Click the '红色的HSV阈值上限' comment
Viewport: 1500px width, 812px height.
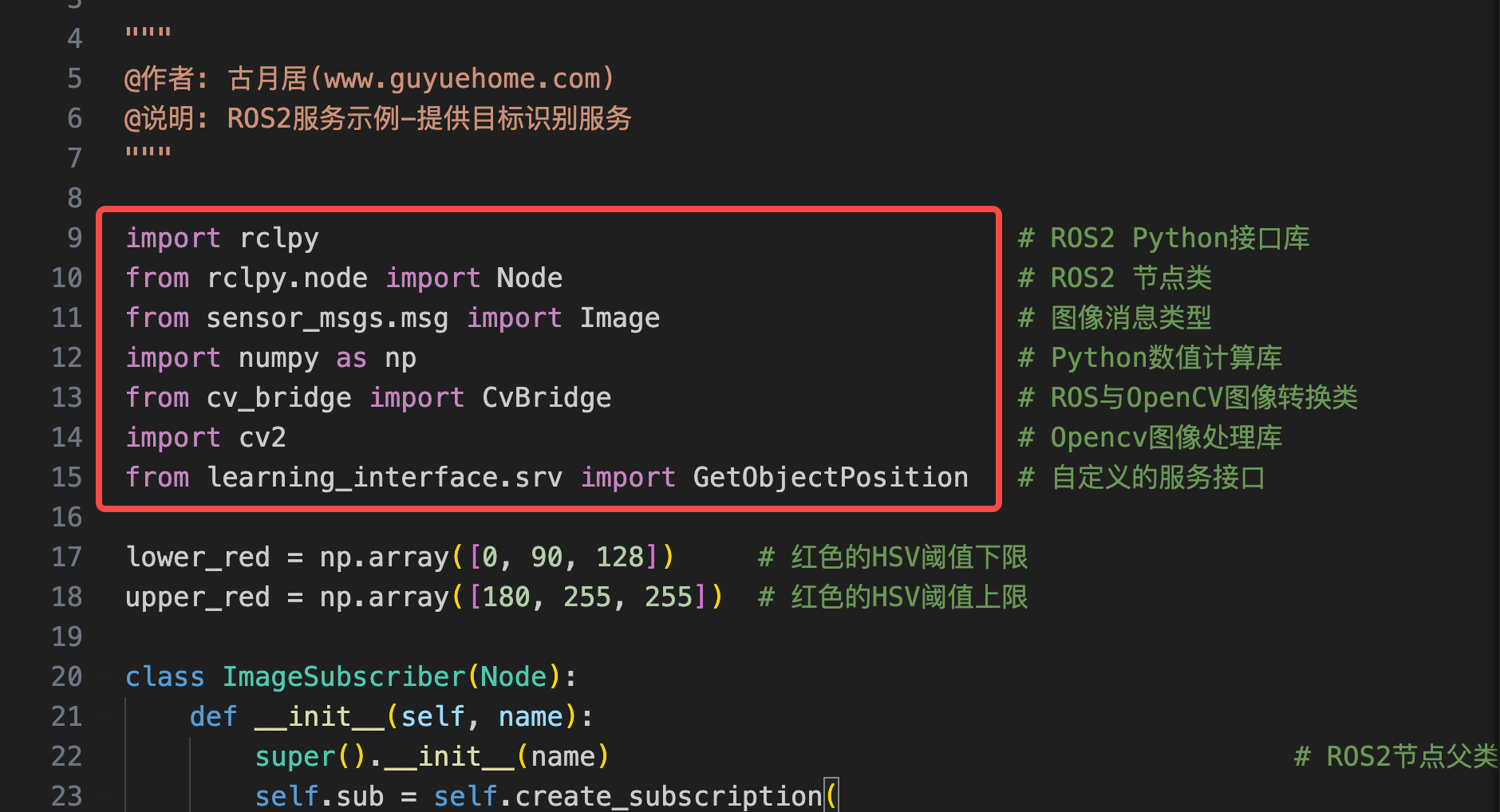[x=910, y=597]
